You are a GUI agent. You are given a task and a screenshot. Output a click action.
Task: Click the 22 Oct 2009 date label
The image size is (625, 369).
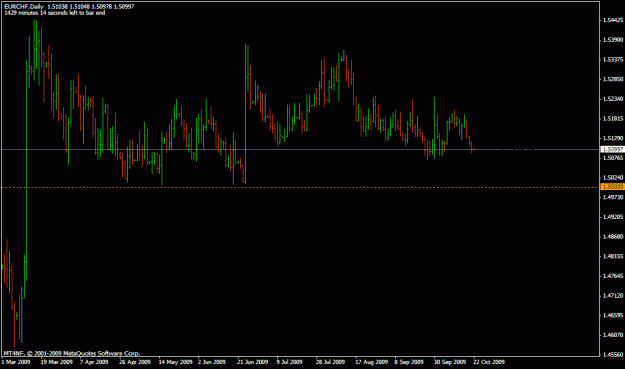tap(489, 362)
